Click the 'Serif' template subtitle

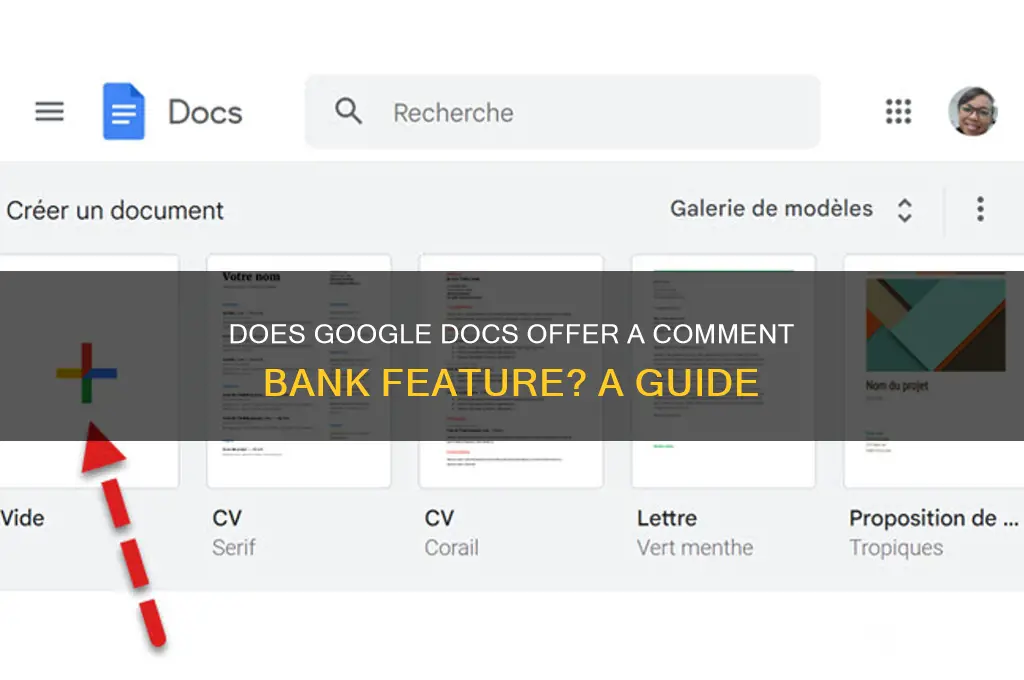tap(234, 547)
